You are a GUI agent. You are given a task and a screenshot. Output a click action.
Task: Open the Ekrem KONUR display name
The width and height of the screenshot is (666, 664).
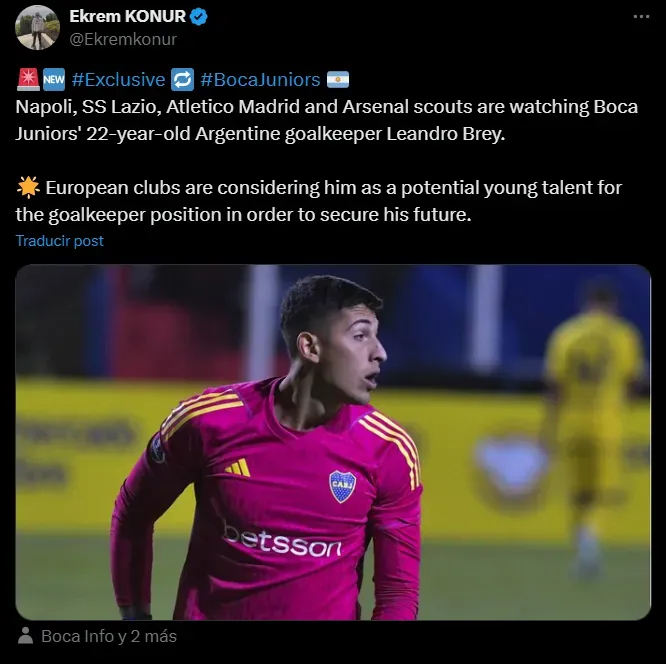(127, 17)
